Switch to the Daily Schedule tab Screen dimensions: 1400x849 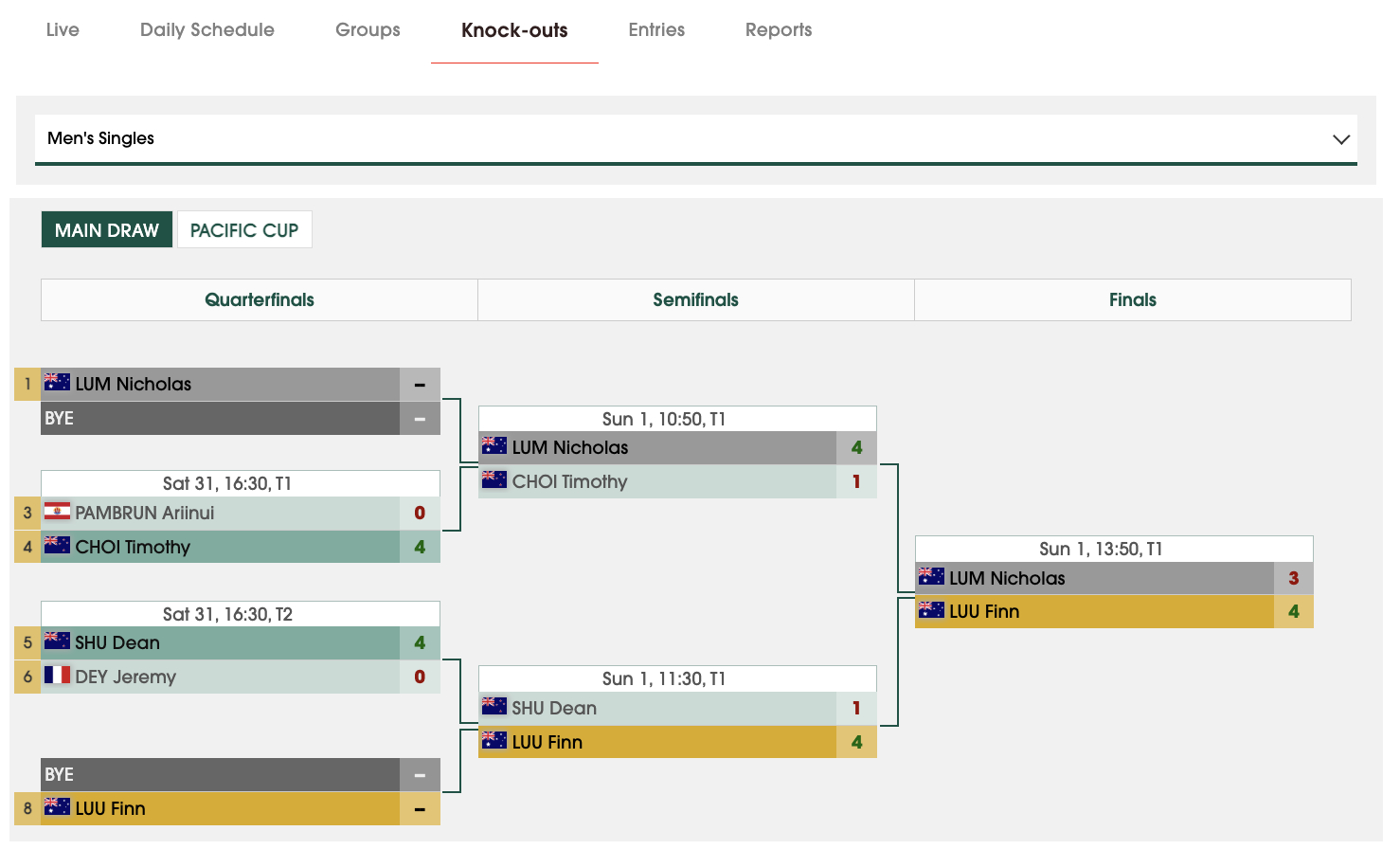coord(207,29)
